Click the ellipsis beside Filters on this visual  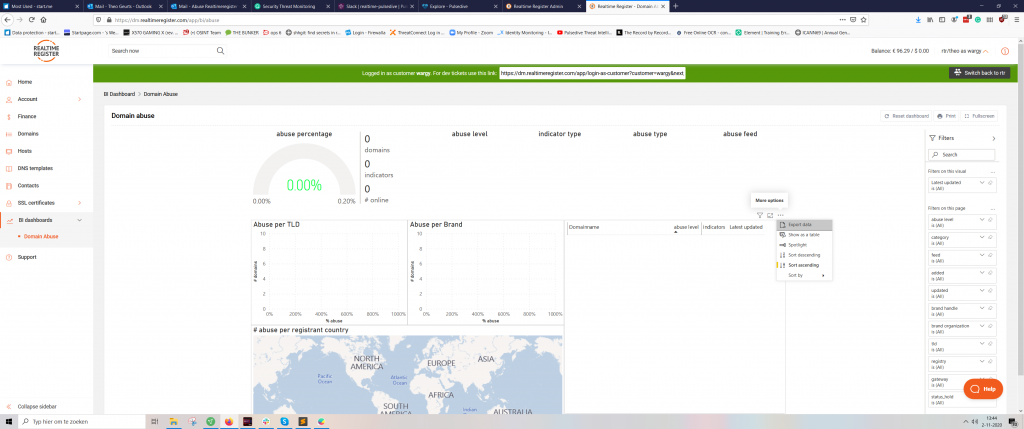pos(993,172)
